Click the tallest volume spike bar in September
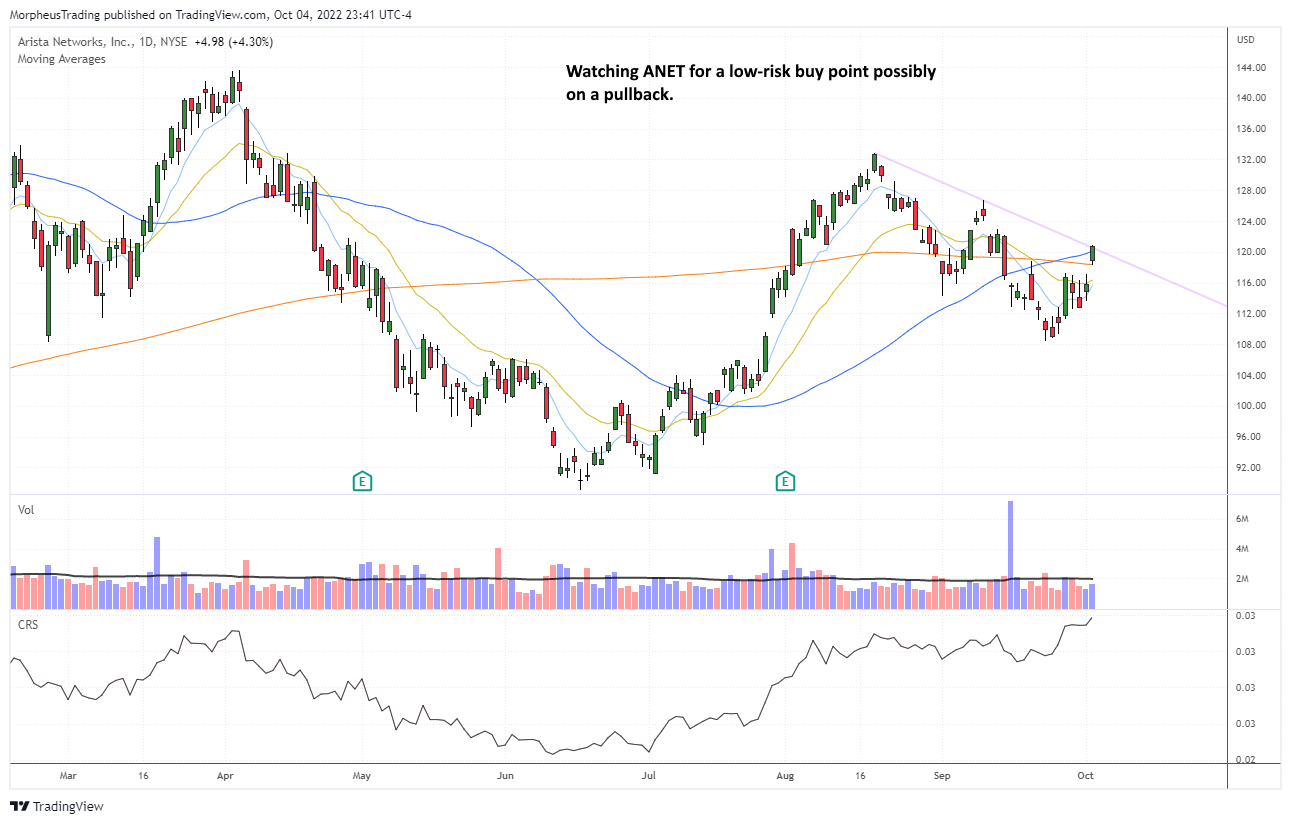The width and height of the screenshot is (1291, 824). pyautogui.click(x=1011, y=555)
